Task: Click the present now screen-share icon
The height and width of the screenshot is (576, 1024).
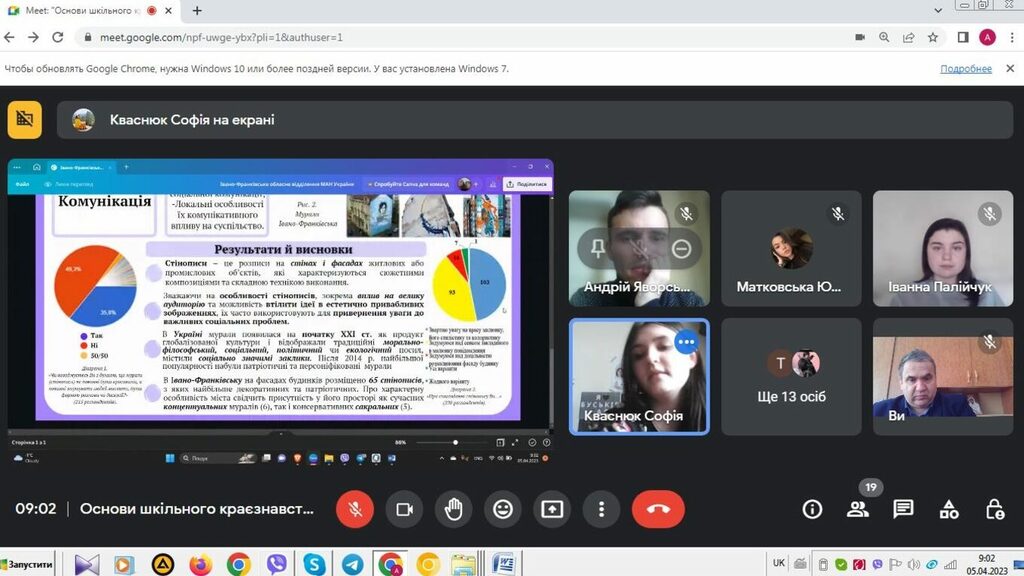Action: point(552,509)
